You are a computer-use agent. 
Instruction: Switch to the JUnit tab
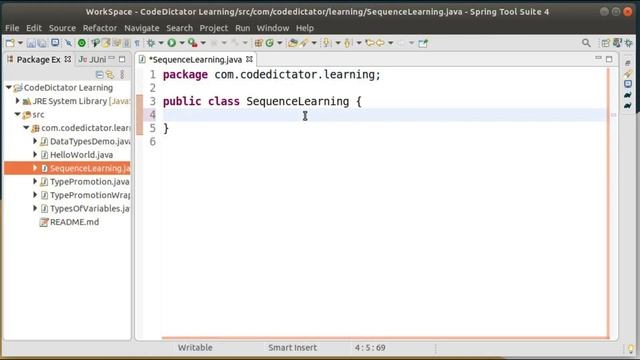93,60
